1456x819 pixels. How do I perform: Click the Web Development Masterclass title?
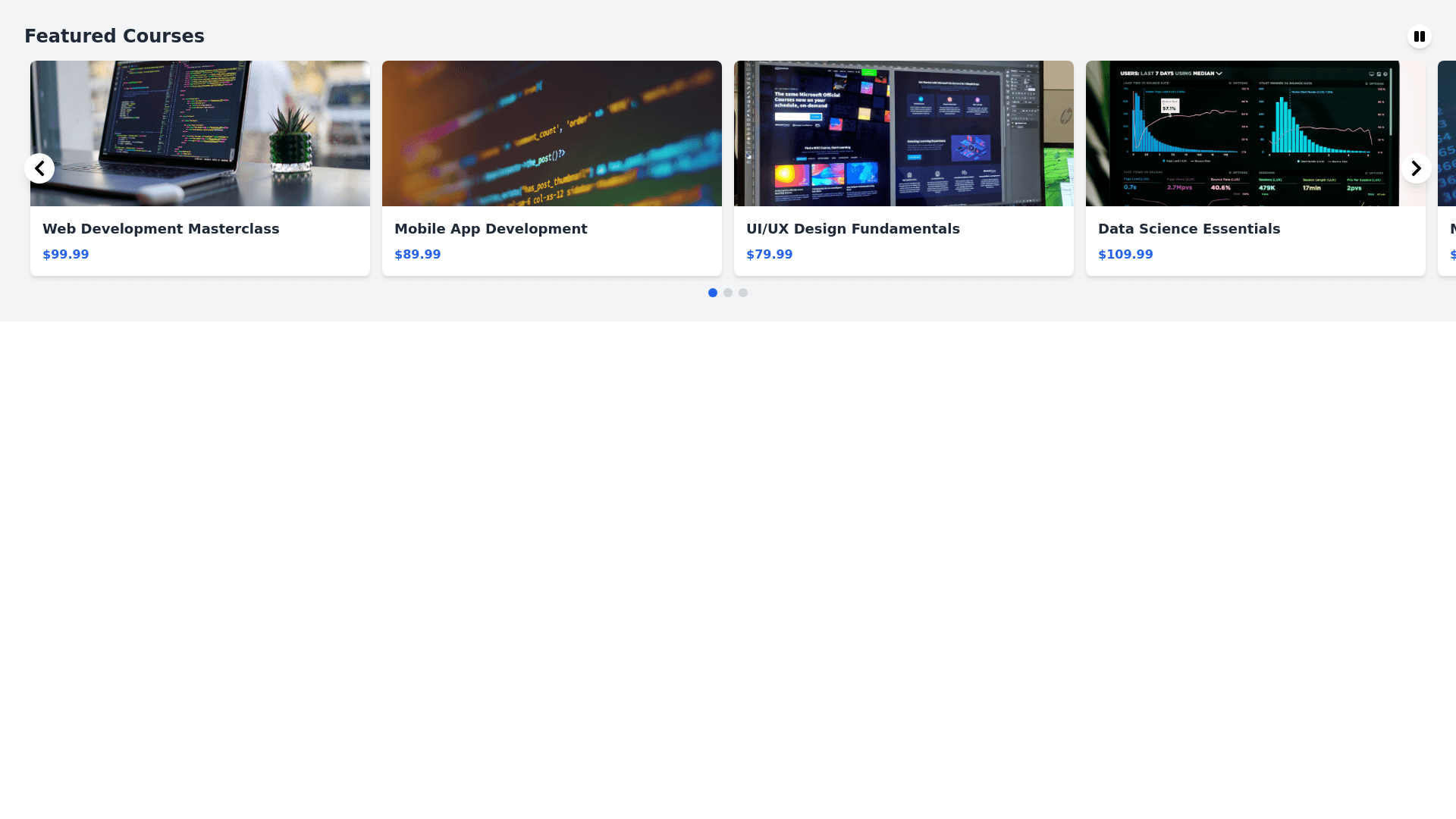point(161,229)
